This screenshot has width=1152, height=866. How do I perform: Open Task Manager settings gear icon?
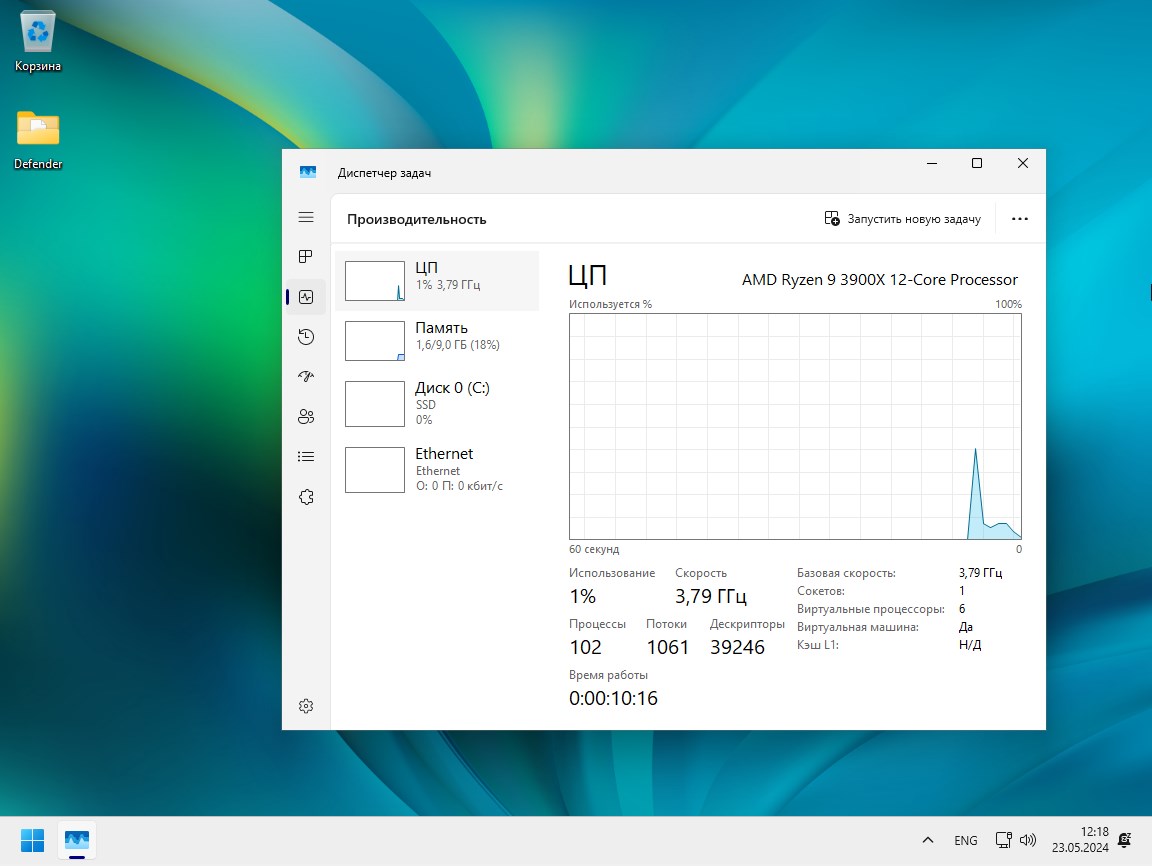click(306, 706)
